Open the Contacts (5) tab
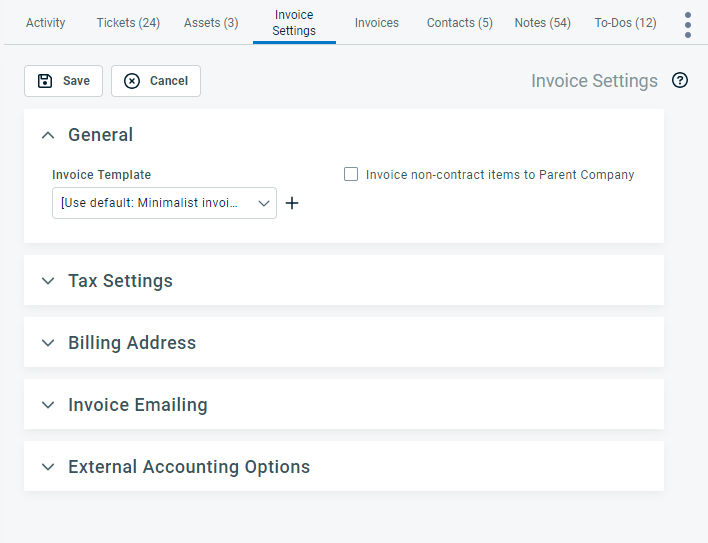 (x=460, y=23)
